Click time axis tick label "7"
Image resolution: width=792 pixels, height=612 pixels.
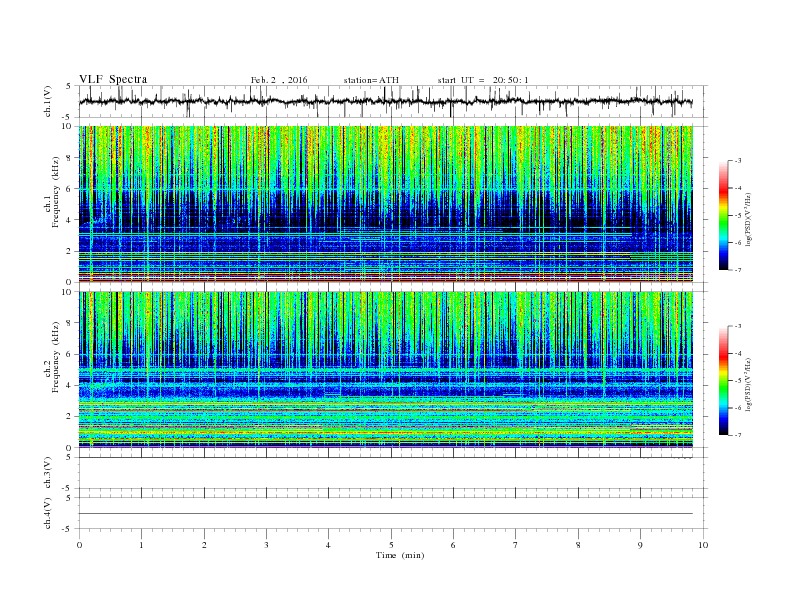click(516, 545)
